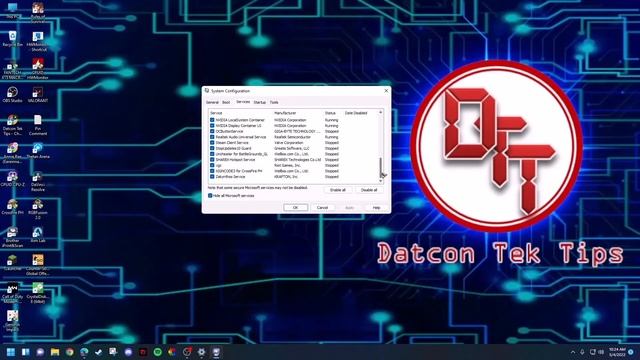
Task: Open the Pin Comment text file icon
Action: click(x=38, y=124)
